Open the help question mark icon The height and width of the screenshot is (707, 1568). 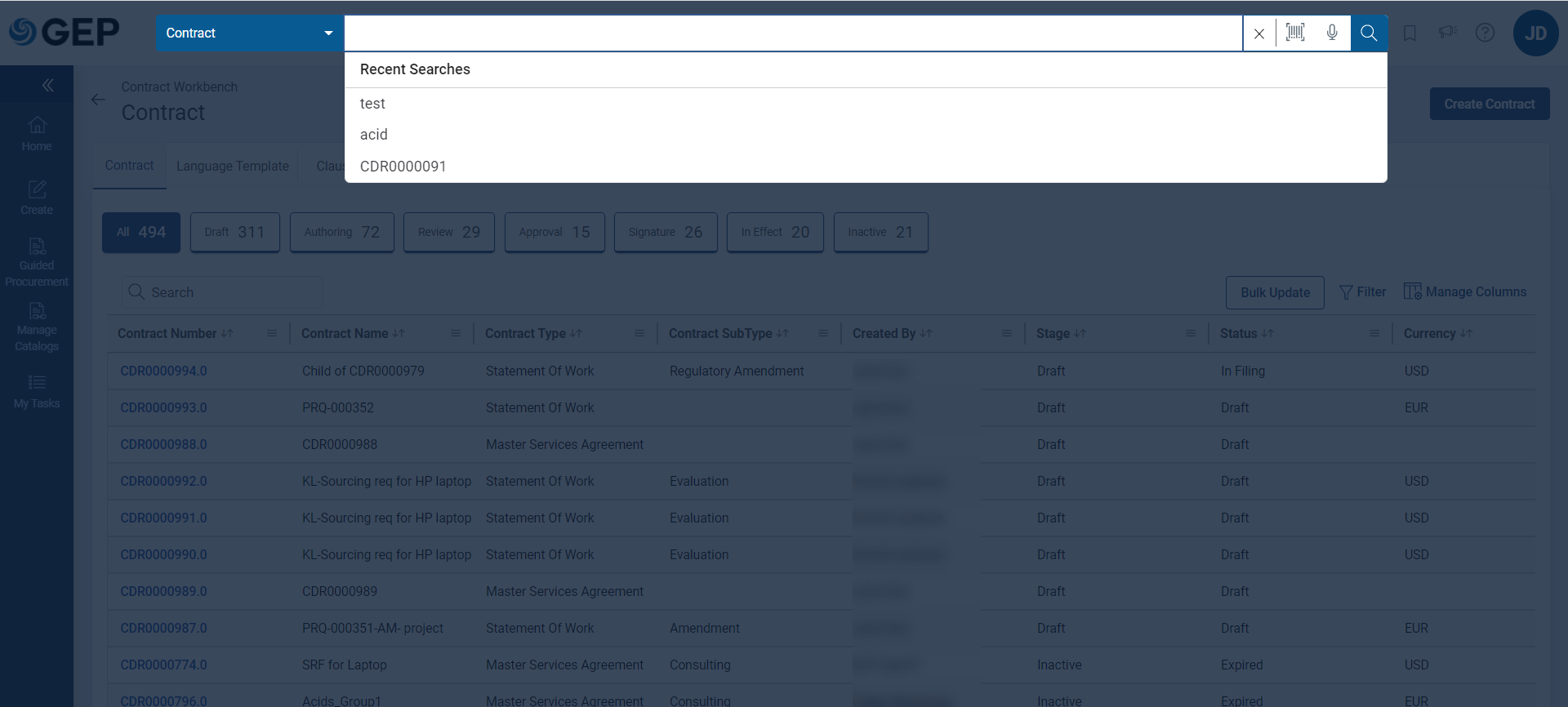point(1485,33)
